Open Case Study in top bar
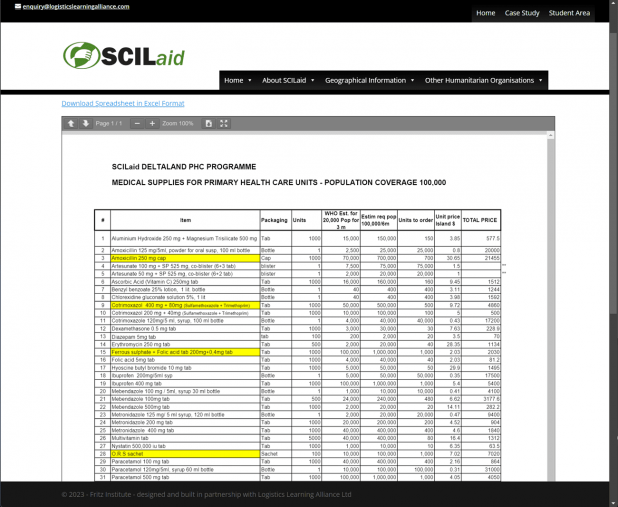Viewport: 618px width, 507px height. (x=522, y=13)
